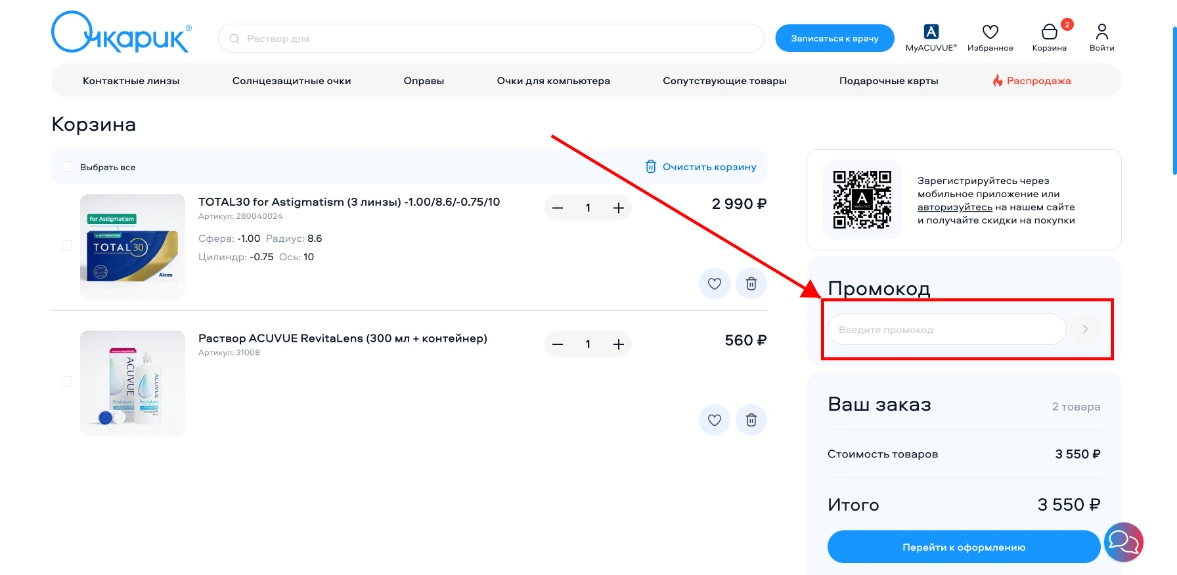Open Оправы menu item
The image size is (1177, 575).
coord(424,80)
